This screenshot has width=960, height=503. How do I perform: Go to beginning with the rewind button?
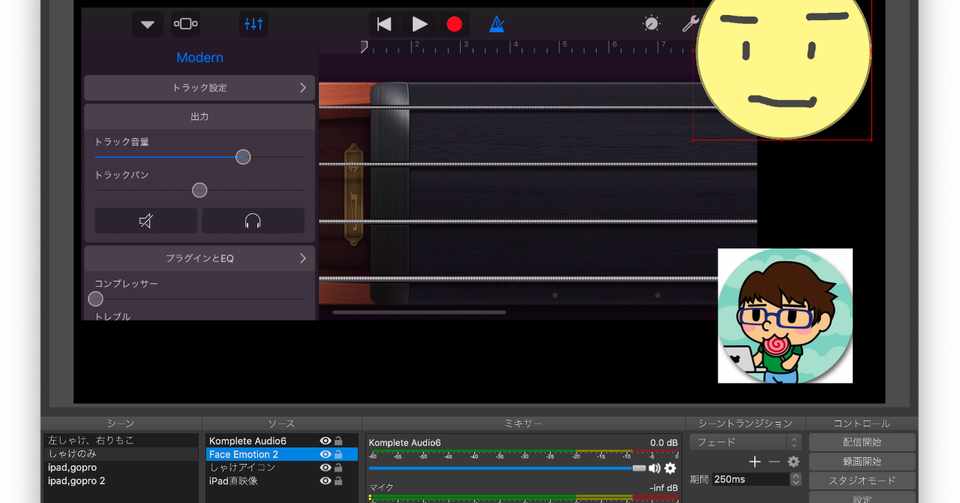384,24
